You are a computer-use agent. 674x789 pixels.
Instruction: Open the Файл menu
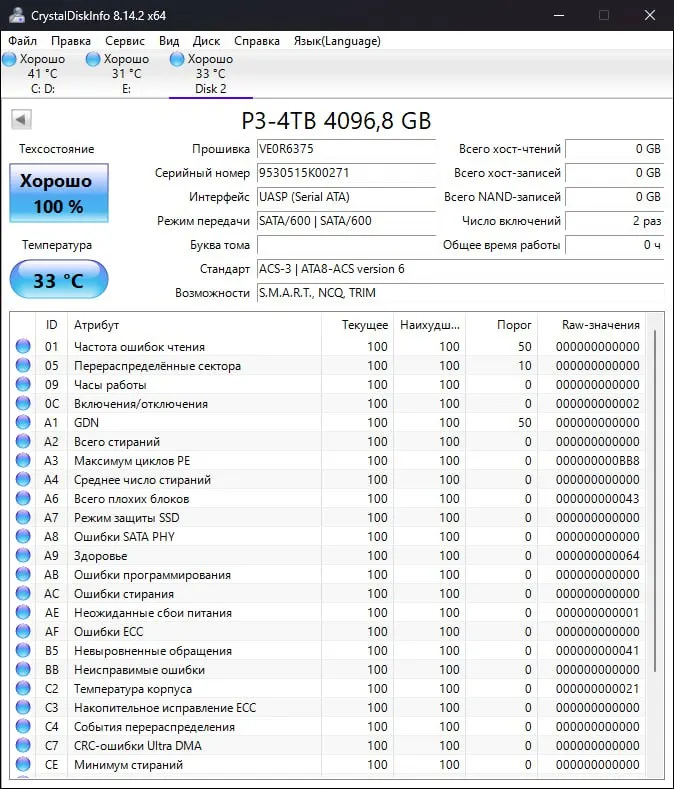(23, 41)
